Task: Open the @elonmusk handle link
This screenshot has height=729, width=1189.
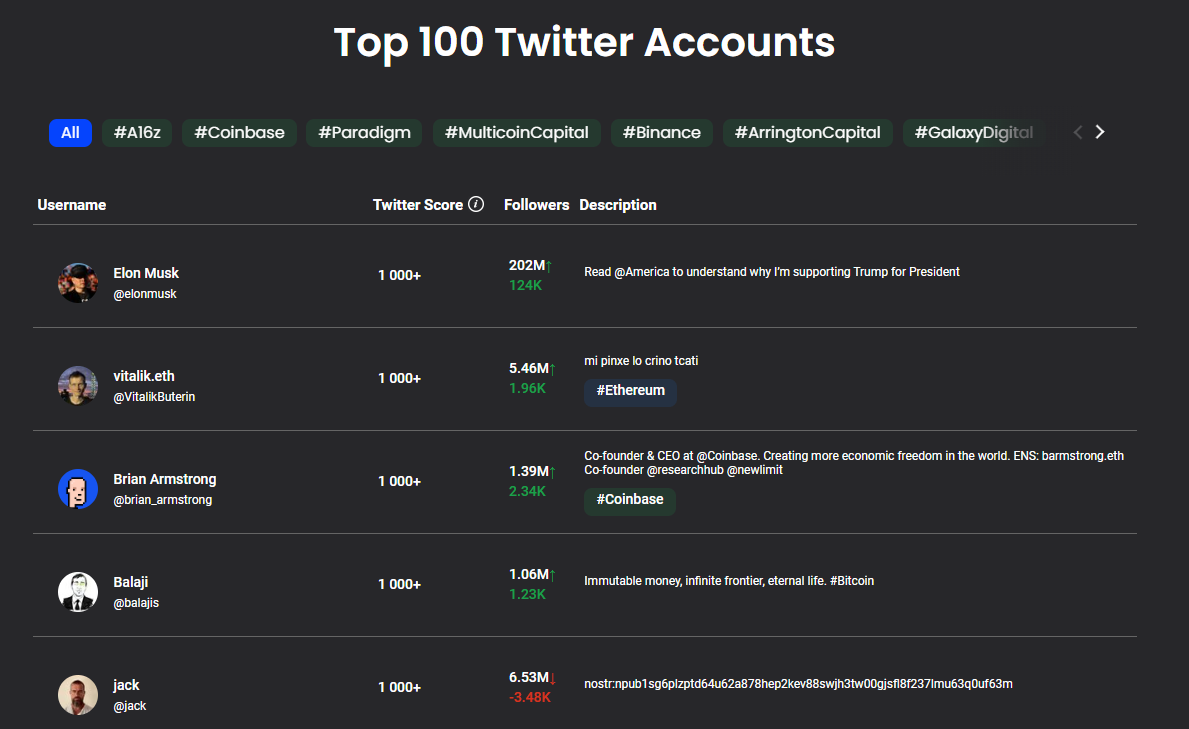Action: [x=145, y=294]
